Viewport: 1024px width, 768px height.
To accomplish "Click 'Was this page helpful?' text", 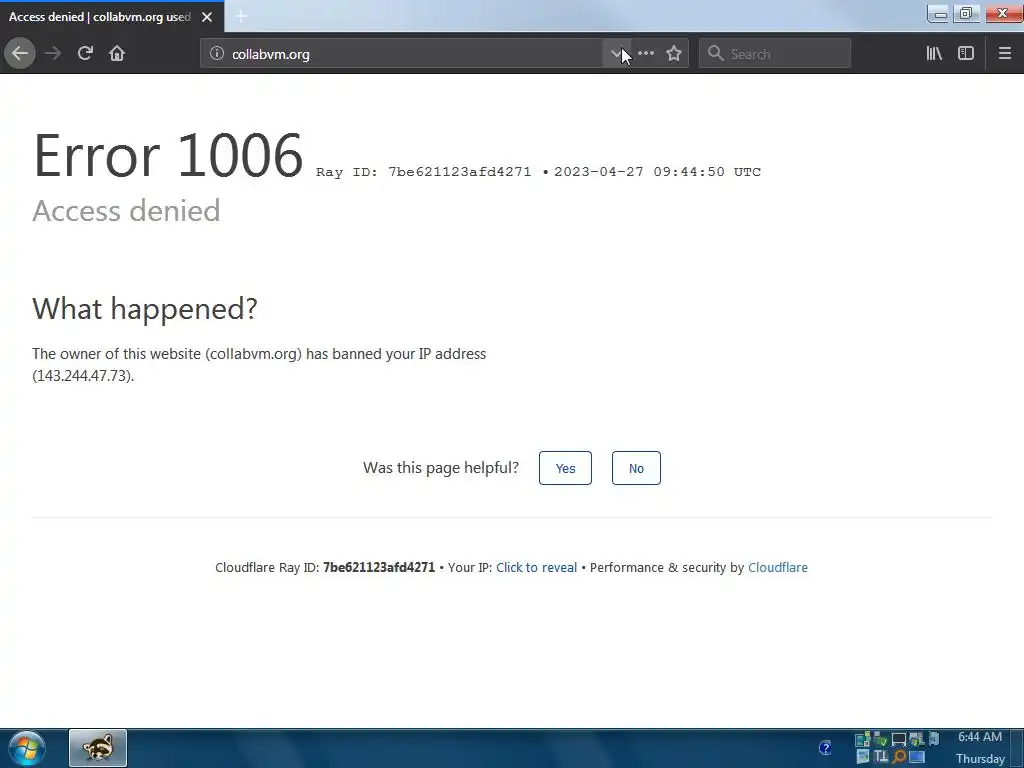I will (441, 468).
